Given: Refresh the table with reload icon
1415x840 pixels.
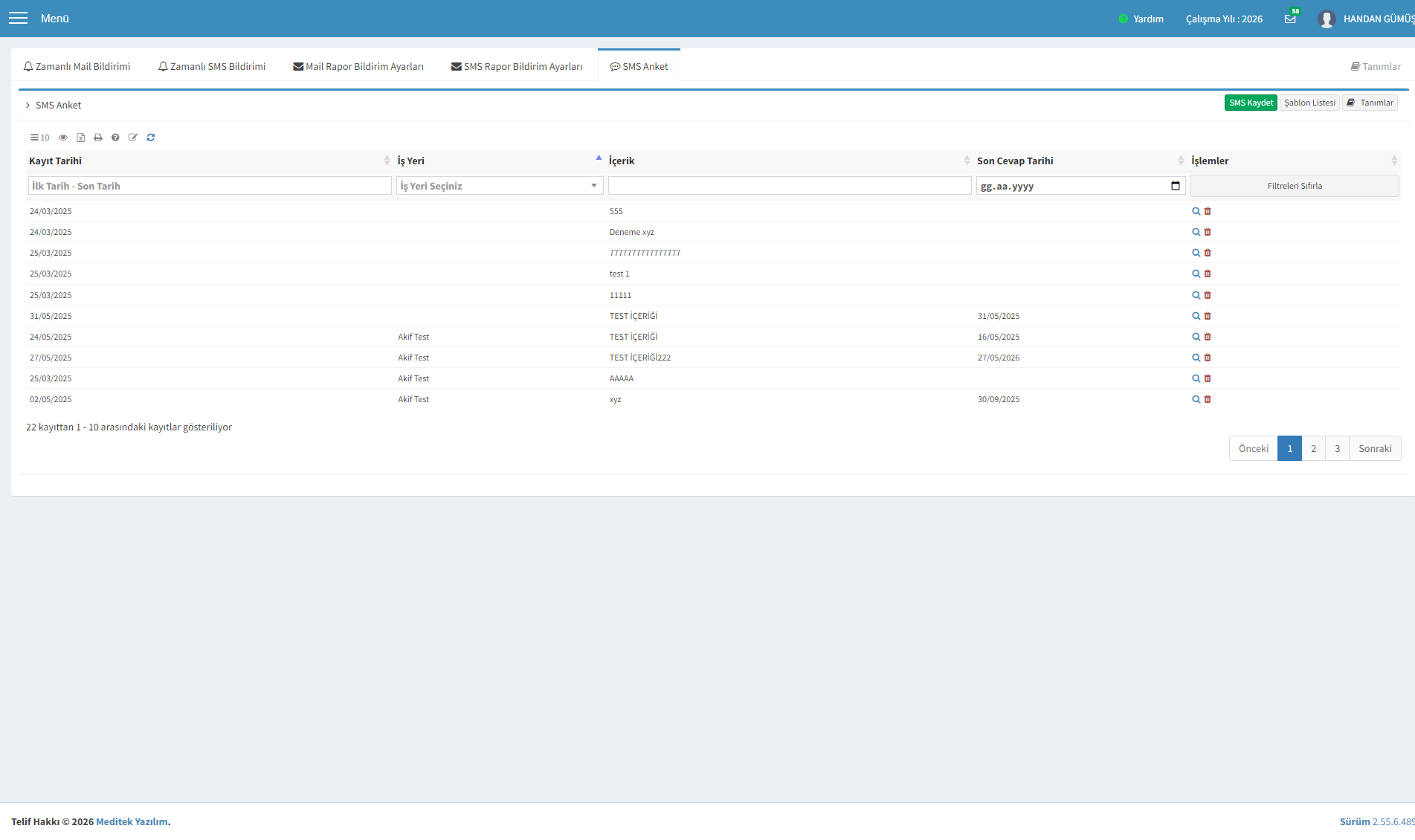Looking at the screenshot, I should (x=151, y=138).
